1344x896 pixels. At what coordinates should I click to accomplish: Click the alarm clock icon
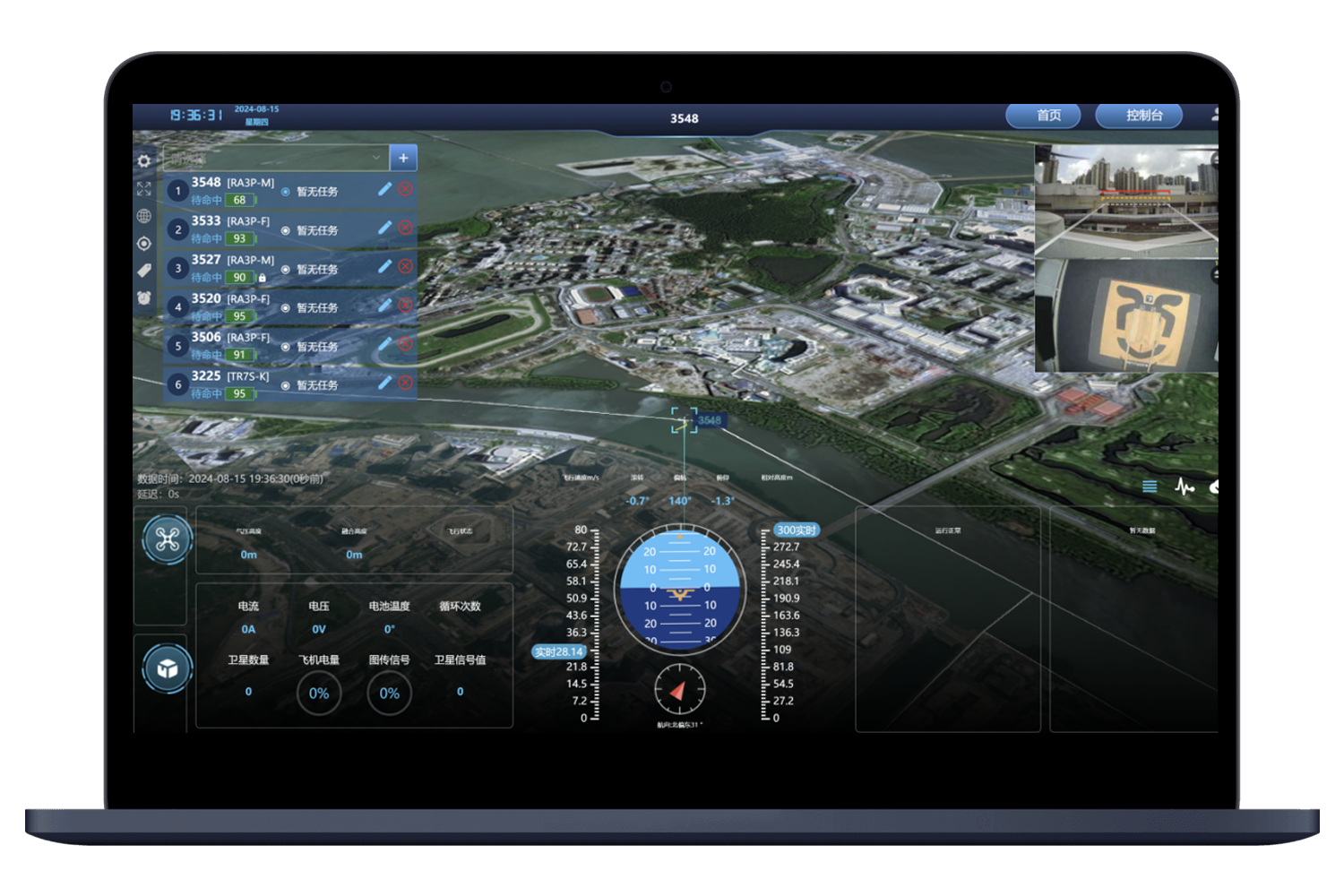[x=144, y=297]
